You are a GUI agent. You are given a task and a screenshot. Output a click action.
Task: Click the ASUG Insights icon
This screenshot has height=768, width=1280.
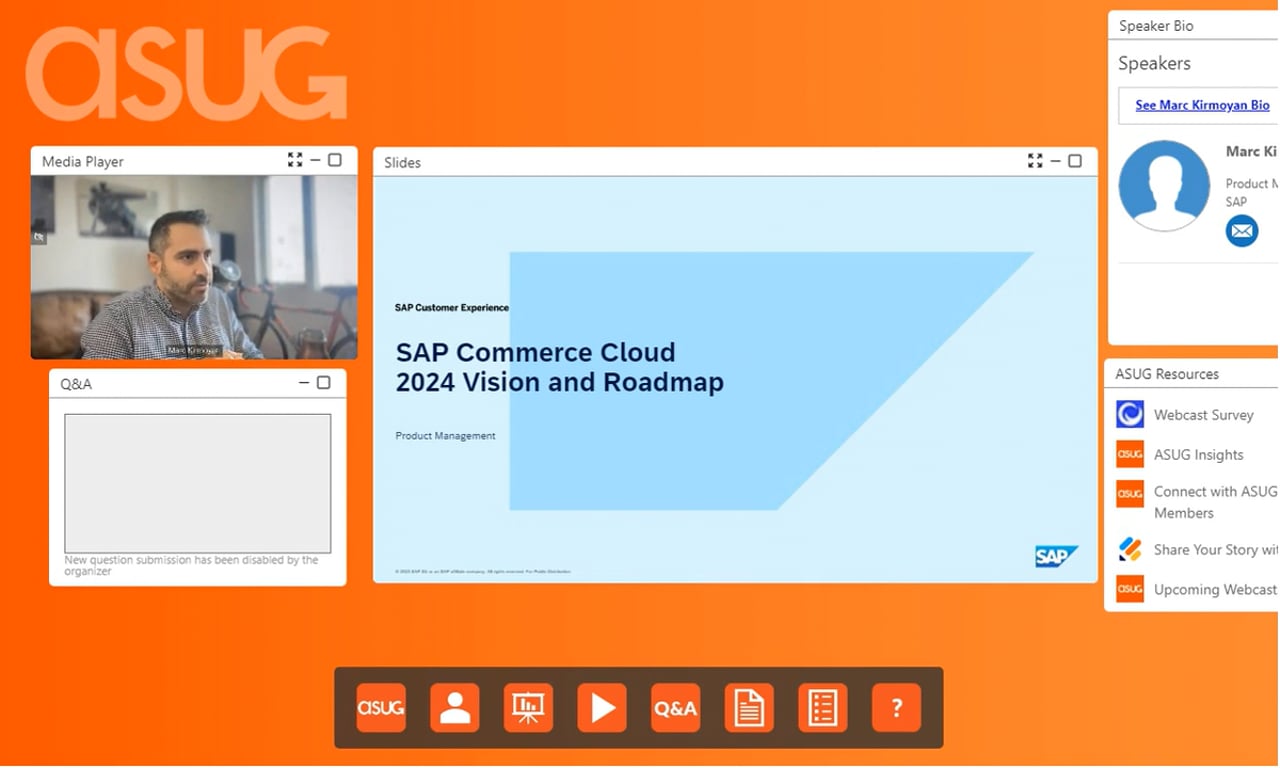click(x=1130, y=454)
